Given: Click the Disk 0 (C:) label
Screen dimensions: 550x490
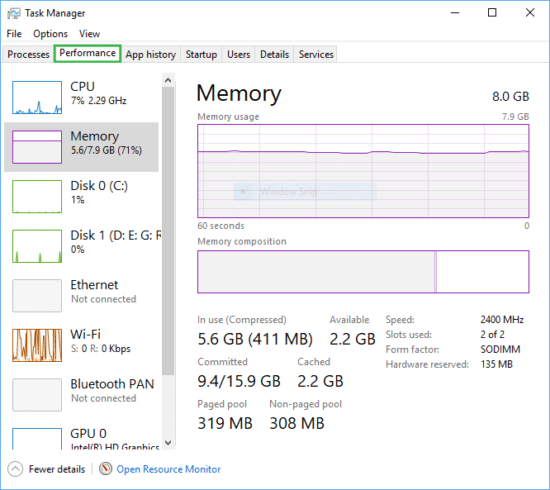Looking at the screenshot, I should click(x=99, y=186).
